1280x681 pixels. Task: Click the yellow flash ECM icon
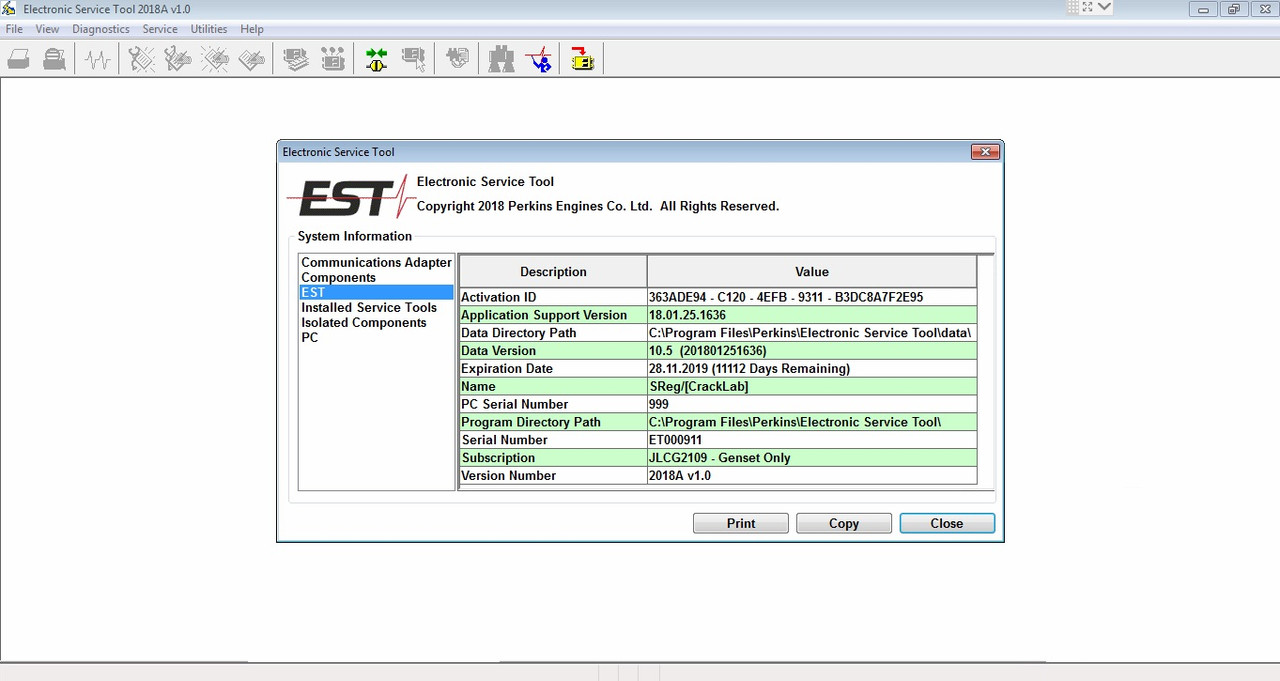pos(582,60)
